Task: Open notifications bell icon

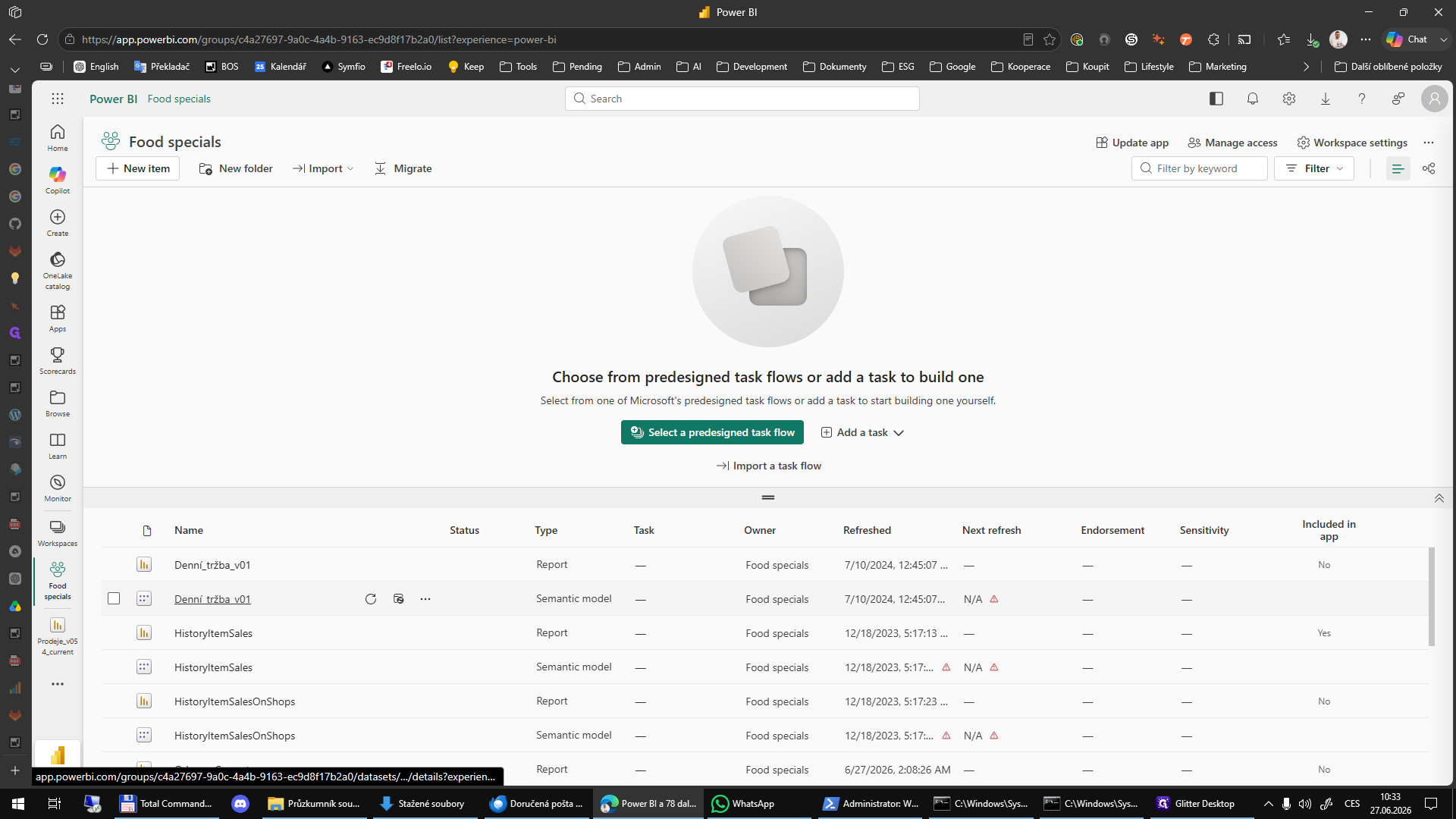Action: (x=1253, y=99)
